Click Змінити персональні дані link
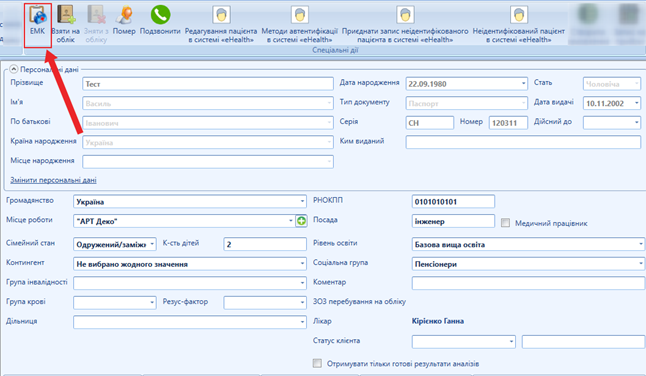 point(53,180)
